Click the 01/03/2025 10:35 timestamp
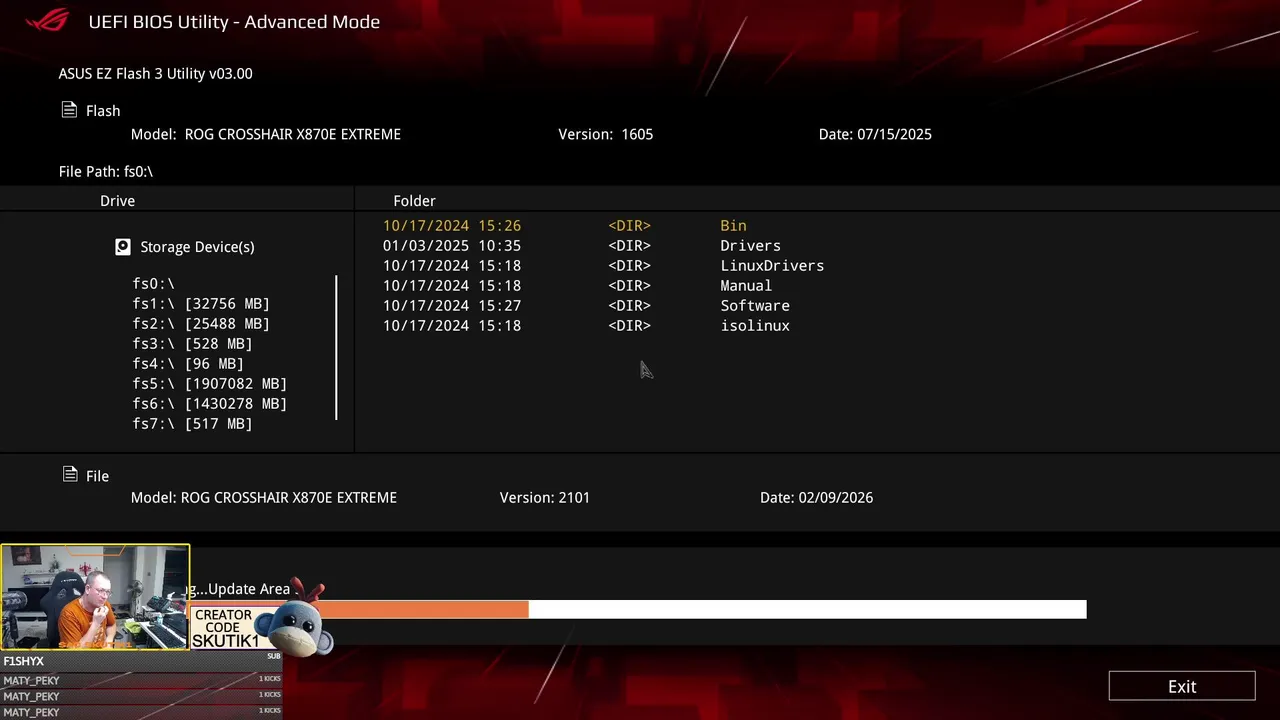1280x720 pixels. [x=452, y=246]
